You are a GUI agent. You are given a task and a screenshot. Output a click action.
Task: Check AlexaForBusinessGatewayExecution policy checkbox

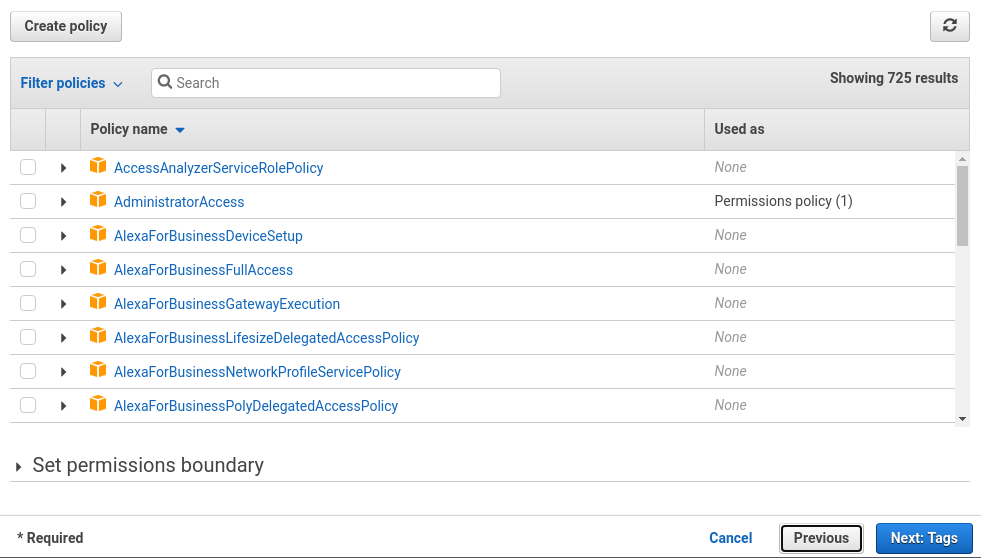click(x=28, y=303)
